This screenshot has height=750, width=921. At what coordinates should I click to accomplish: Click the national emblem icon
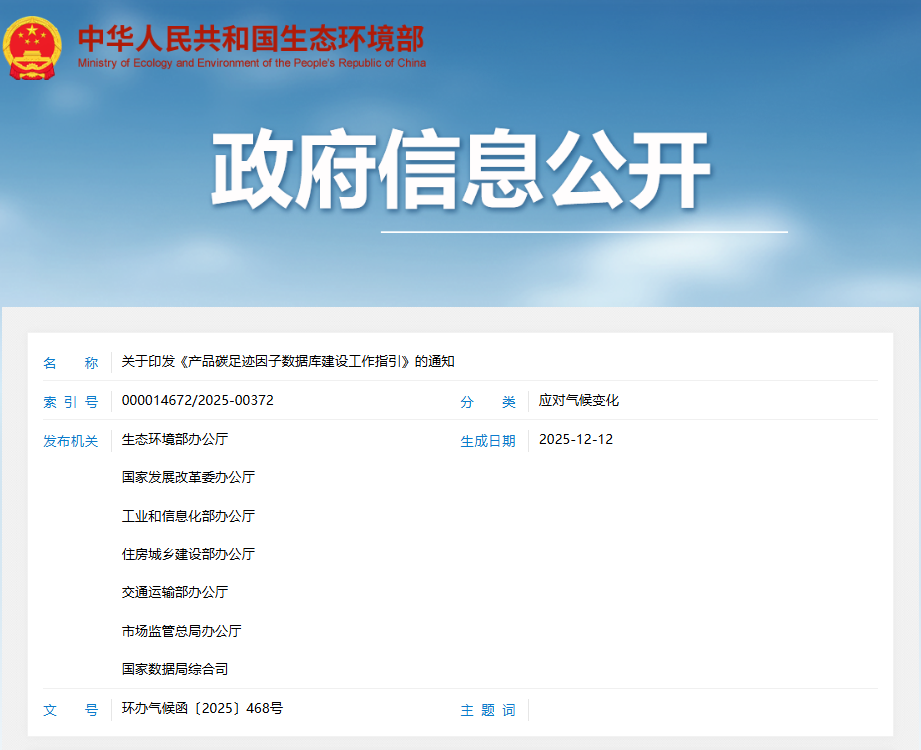30,44
